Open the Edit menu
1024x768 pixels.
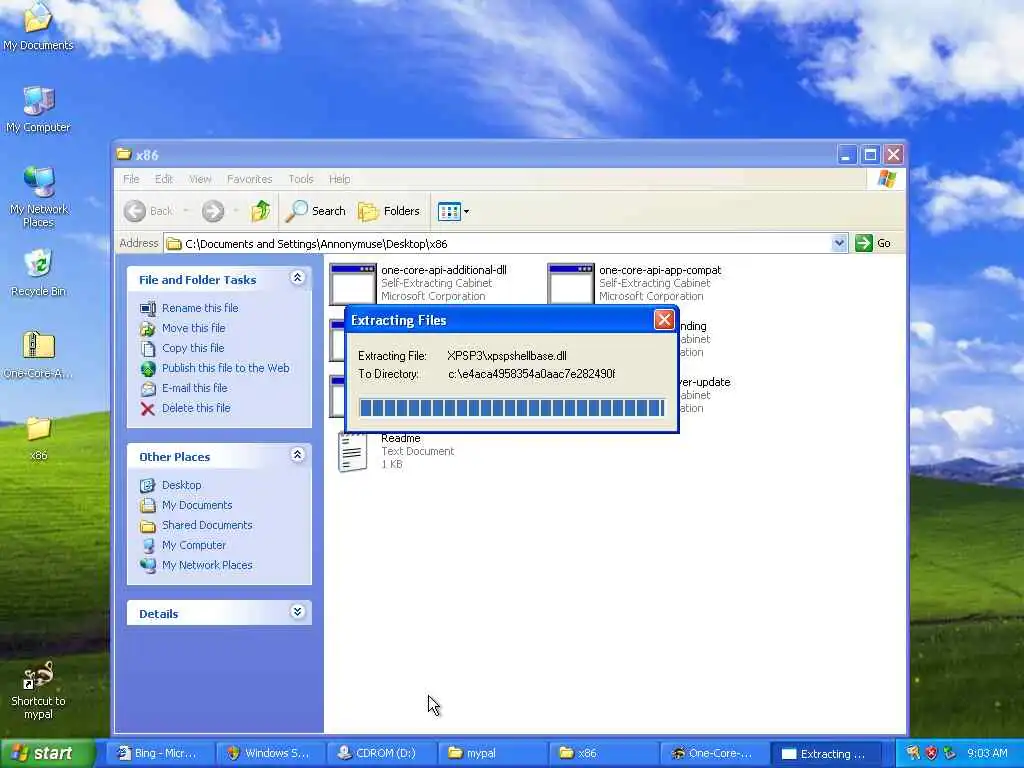[164, 179]
